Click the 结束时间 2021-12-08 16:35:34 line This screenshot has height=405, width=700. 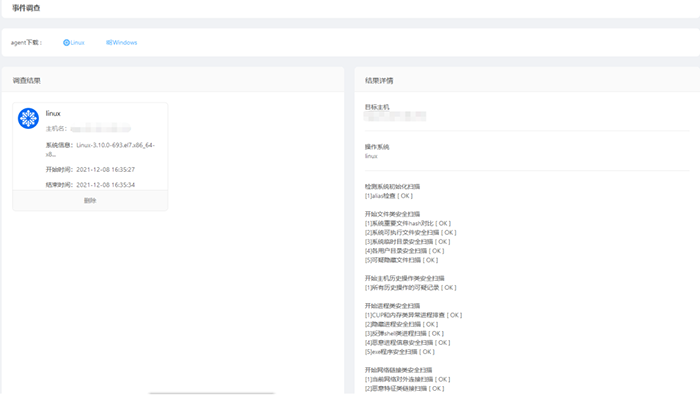pyautogui.click(x=91, y=185)
